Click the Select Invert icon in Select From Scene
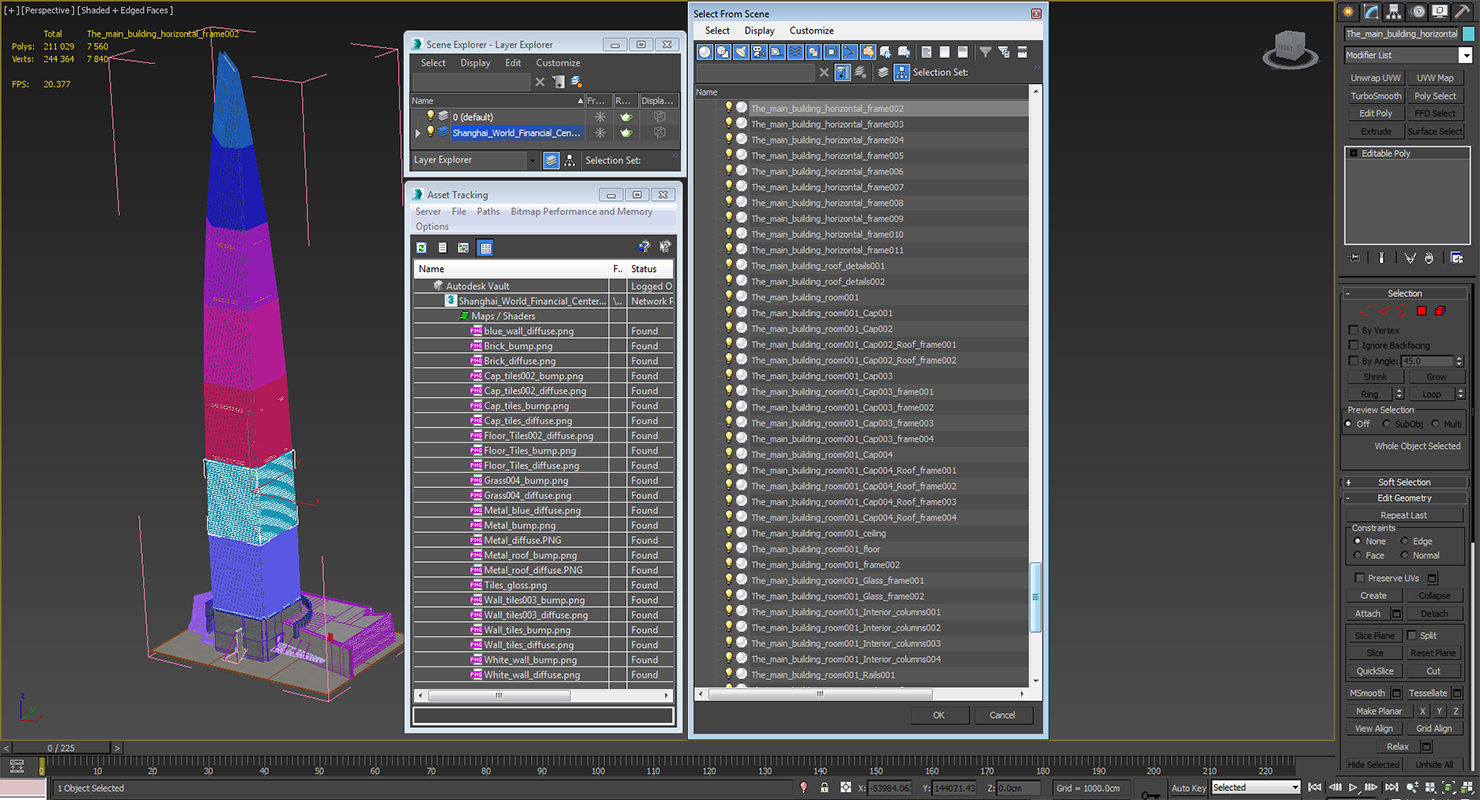This screenshot has height=800, width=1480. [x=962, y=52]
